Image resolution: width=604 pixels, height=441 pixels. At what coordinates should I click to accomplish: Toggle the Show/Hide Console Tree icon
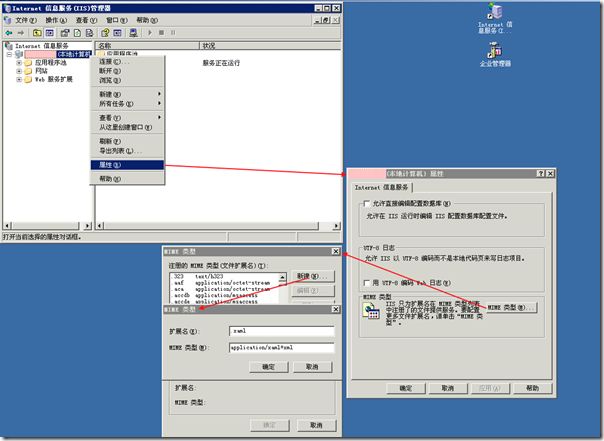coord(50,33)
